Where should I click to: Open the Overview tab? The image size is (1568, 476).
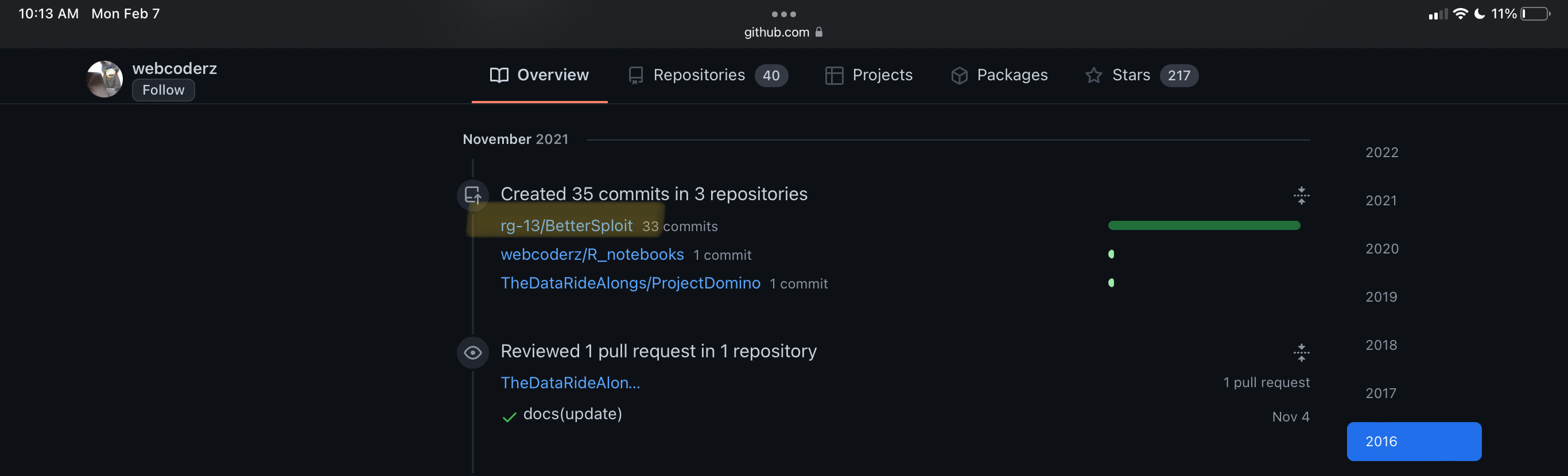point(540,75)
